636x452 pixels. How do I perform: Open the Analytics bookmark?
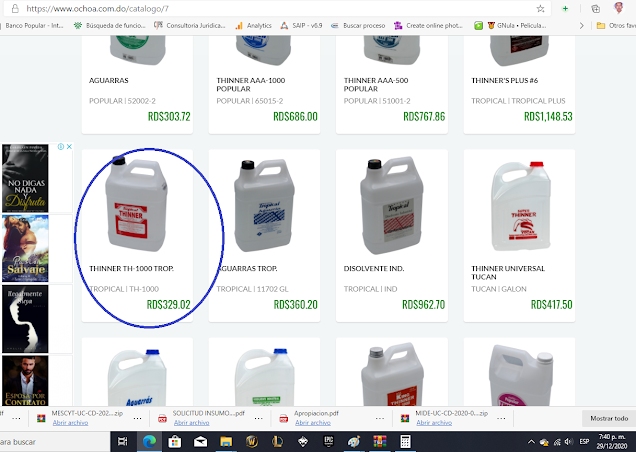click(x=254, y=26)
